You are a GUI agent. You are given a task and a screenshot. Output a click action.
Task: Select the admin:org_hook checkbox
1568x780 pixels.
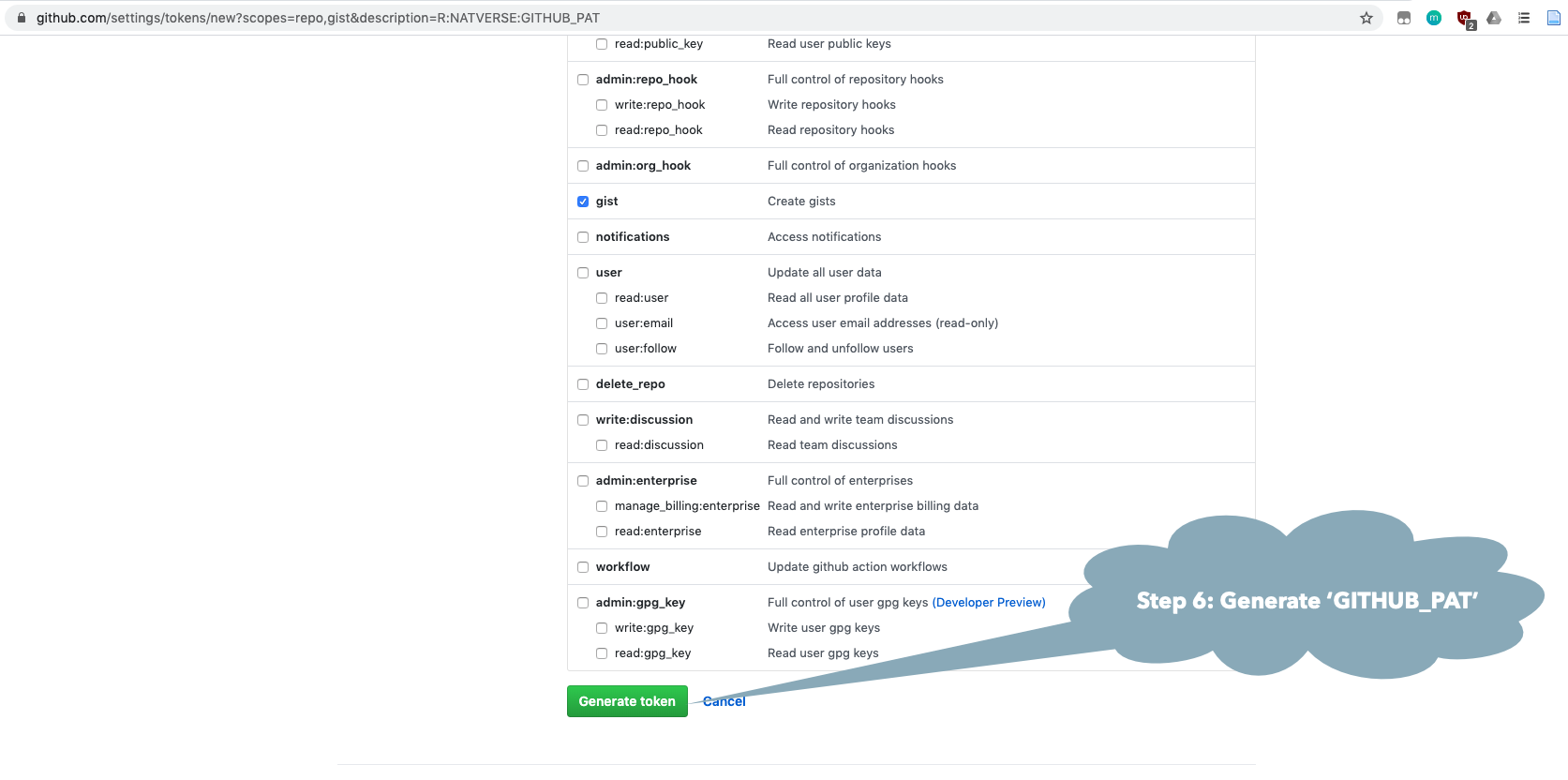583,166
